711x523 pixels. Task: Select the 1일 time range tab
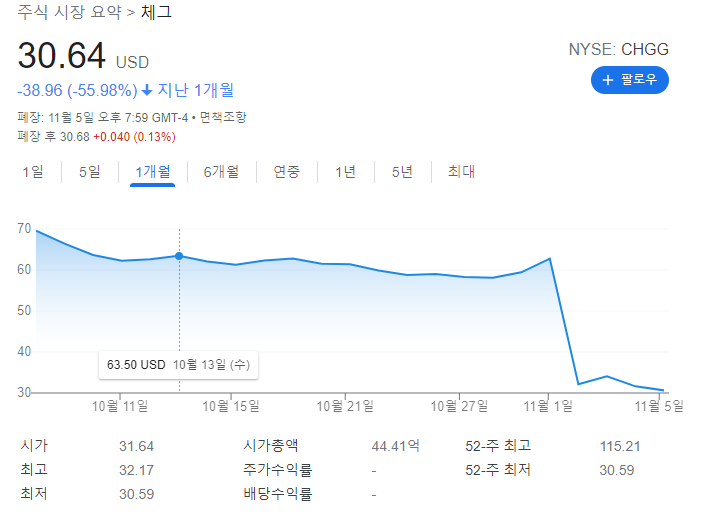click(x=33, y=172)
